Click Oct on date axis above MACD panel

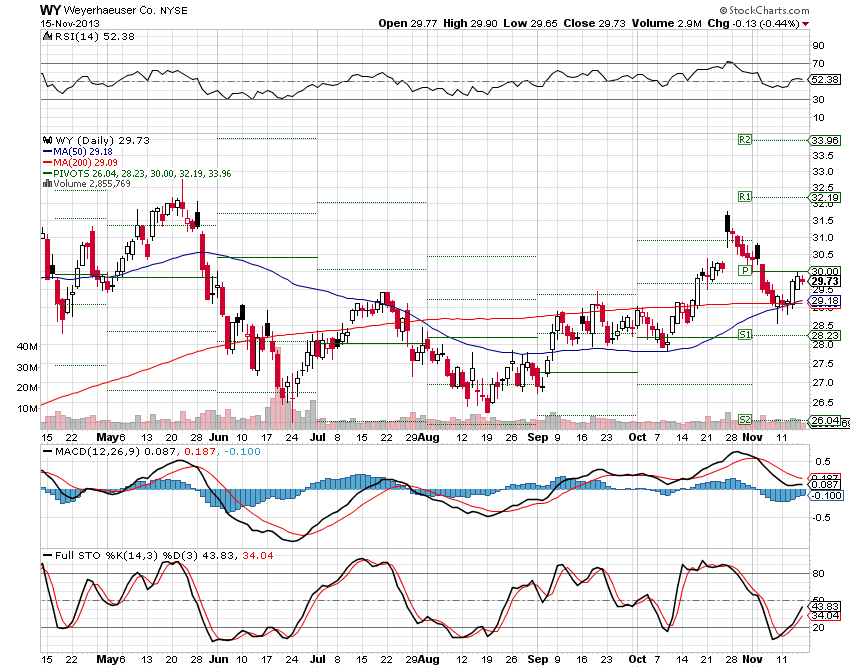coord(638,437)
